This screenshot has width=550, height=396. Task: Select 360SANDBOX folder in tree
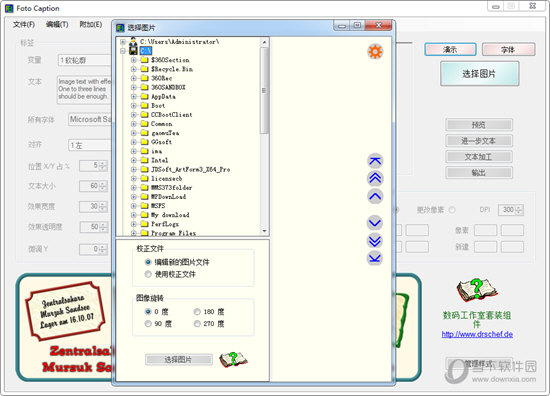coord(168,87)
